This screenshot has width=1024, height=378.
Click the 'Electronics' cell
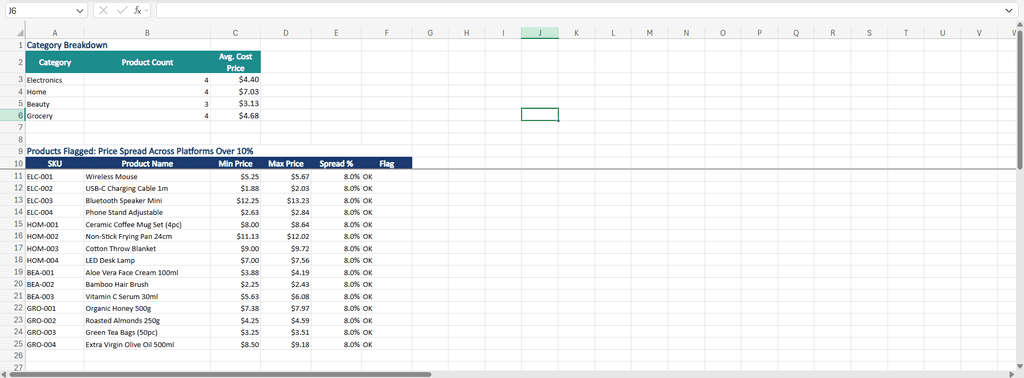[55, 80]
